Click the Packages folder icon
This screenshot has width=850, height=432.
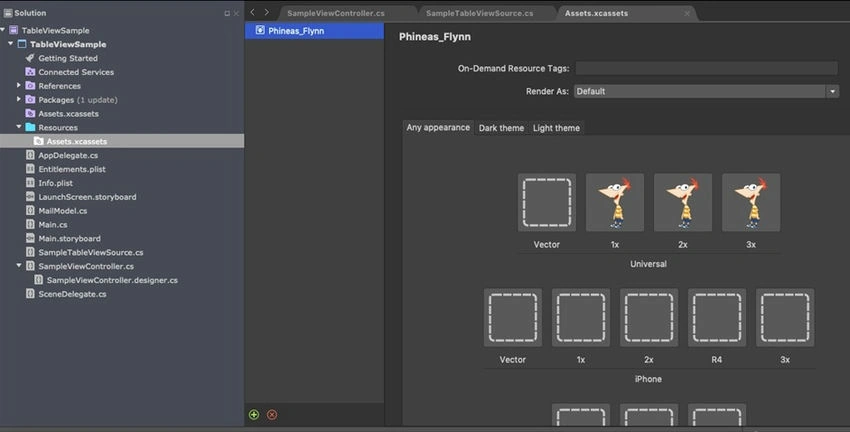30,100
